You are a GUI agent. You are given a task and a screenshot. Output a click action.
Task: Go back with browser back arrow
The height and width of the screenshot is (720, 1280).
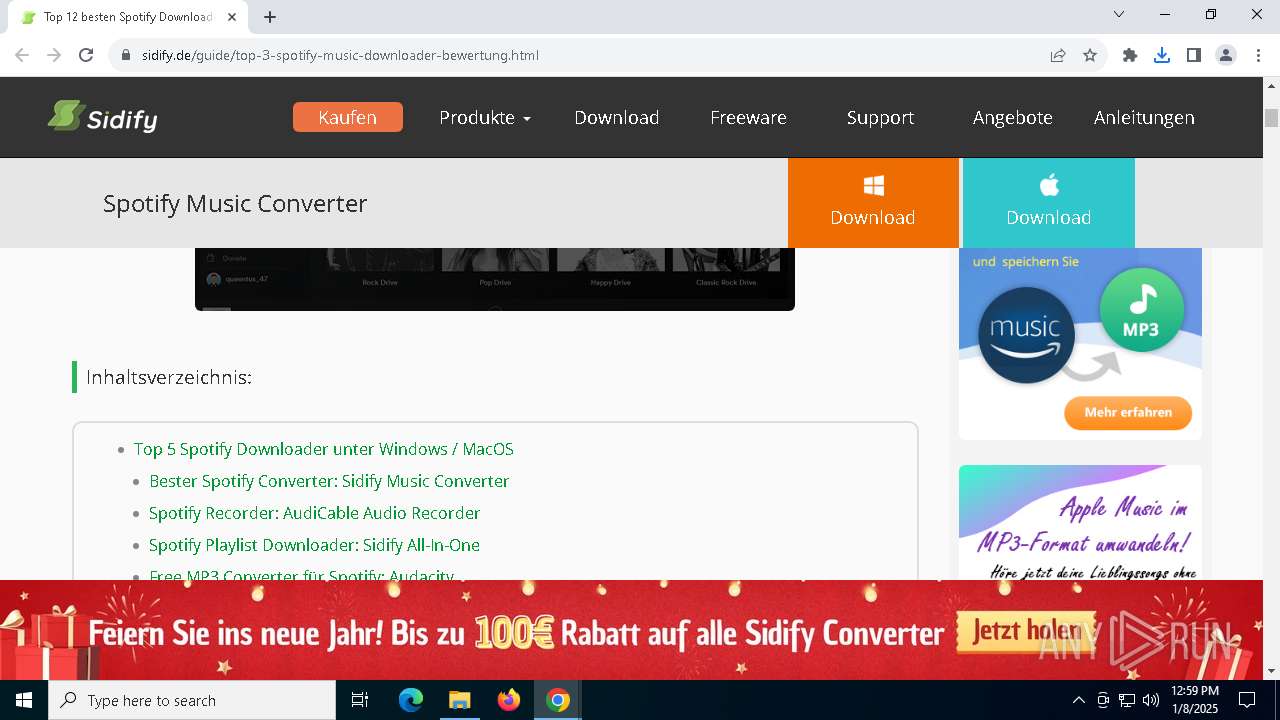(x=22, y=55)
